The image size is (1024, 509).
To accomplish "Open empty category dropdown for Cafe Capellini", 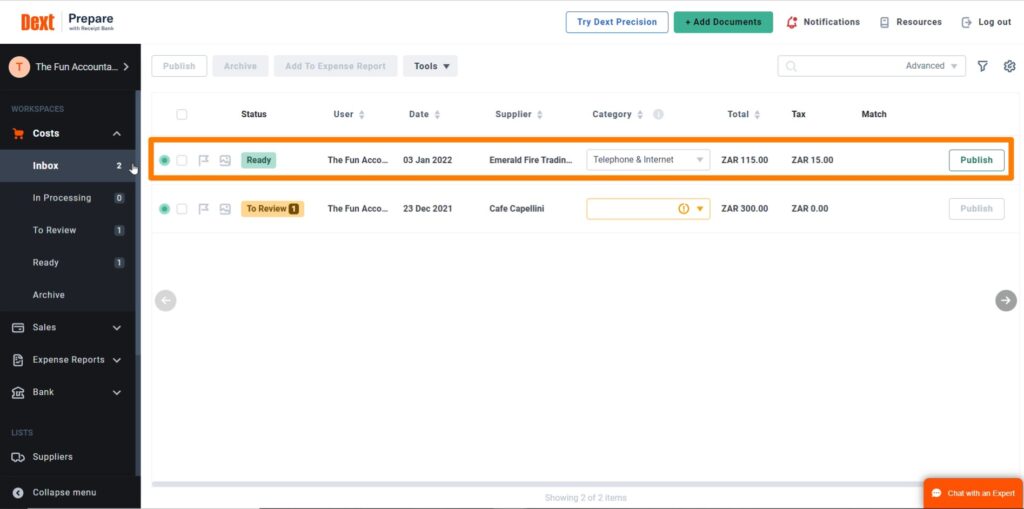I will [x=648, y=209].
